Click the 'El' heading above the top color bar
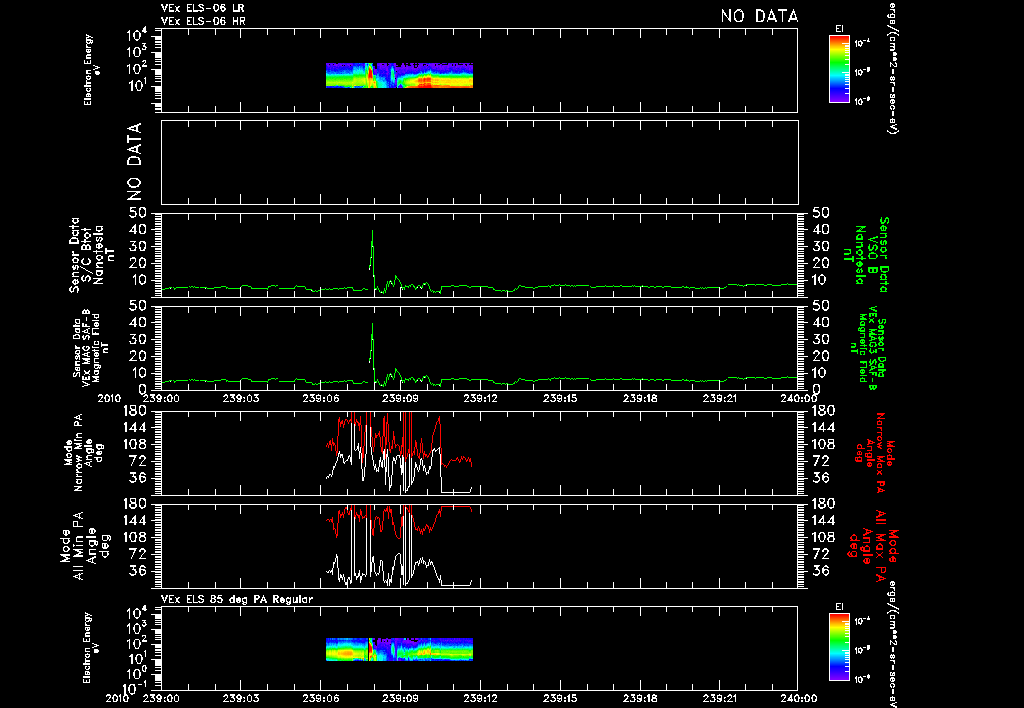 coord(839,29)
